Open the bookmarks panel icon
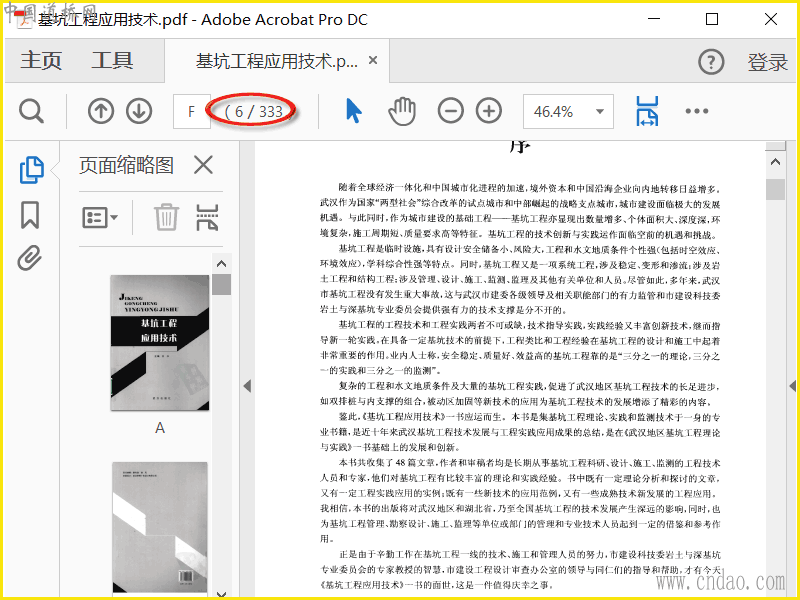The height and width of the screenshot is (600, 800). [x=30, y=215]
